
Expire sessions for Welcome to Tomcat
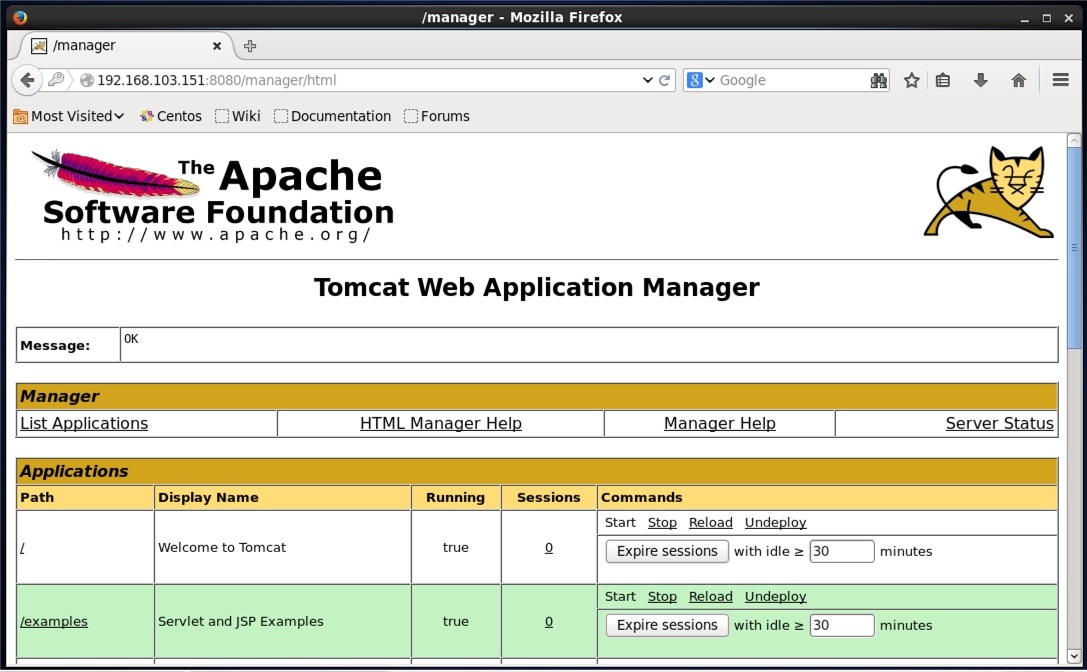click(x=667, y=551)
